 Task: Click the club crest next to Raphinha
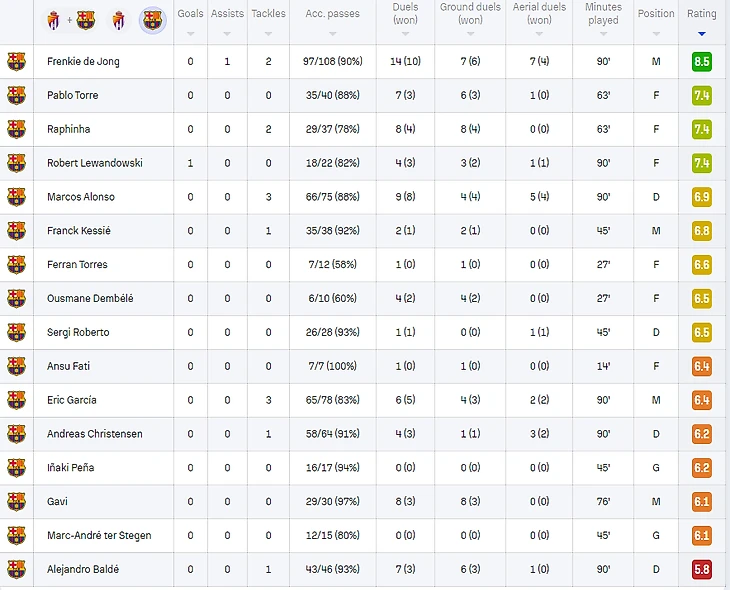click(16, 130)
